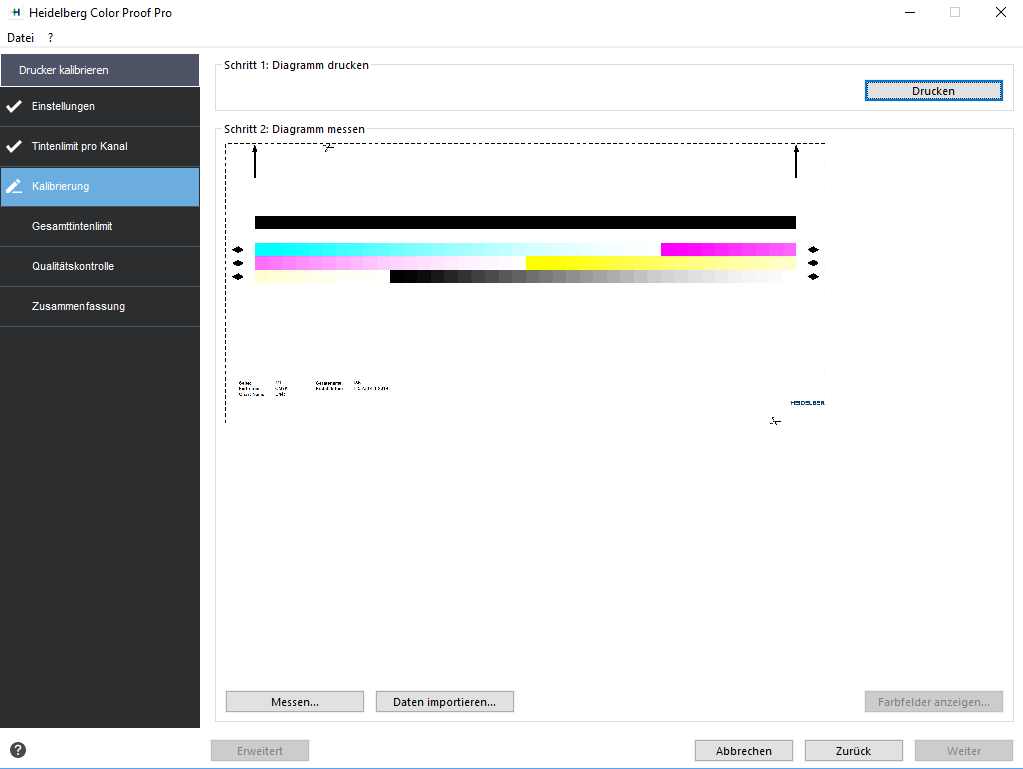The image size is (1023, 769).
Task: Click the Daten importieren... button
Action: click(444, 702)
